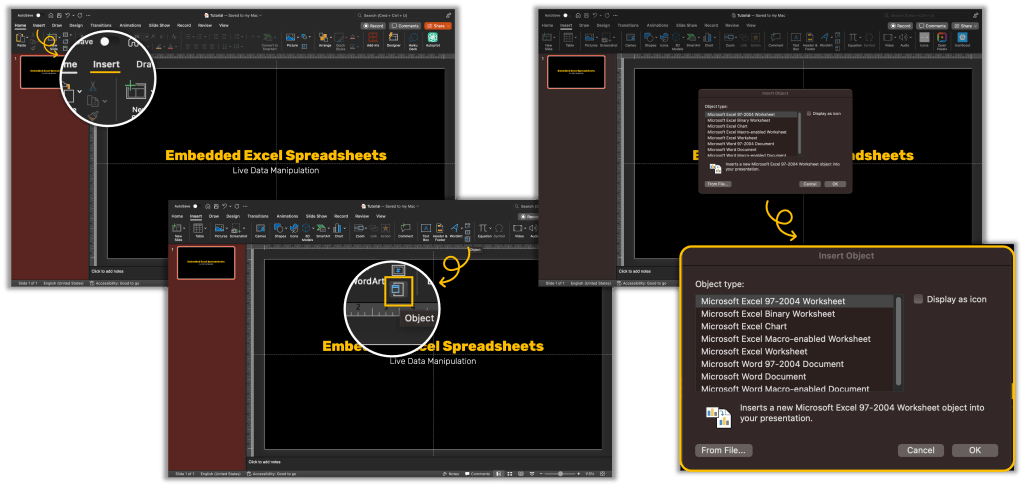Select Microsoft Excel Chart in enlarged object list
Screen dimensions: 1024x487
click(744, 326)
